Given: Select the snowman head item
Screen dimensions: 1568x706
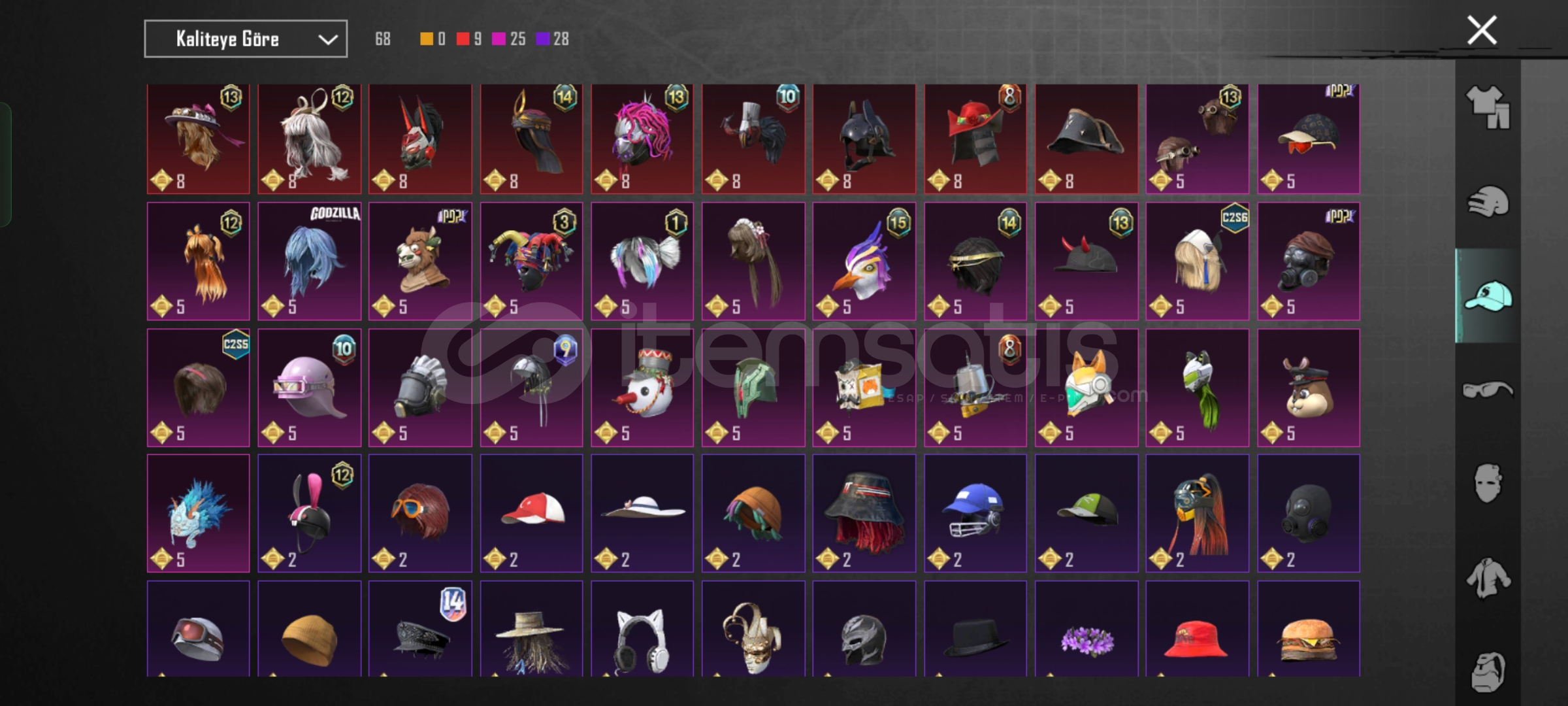Looking at the screenshot, I should tap(642, 388).
